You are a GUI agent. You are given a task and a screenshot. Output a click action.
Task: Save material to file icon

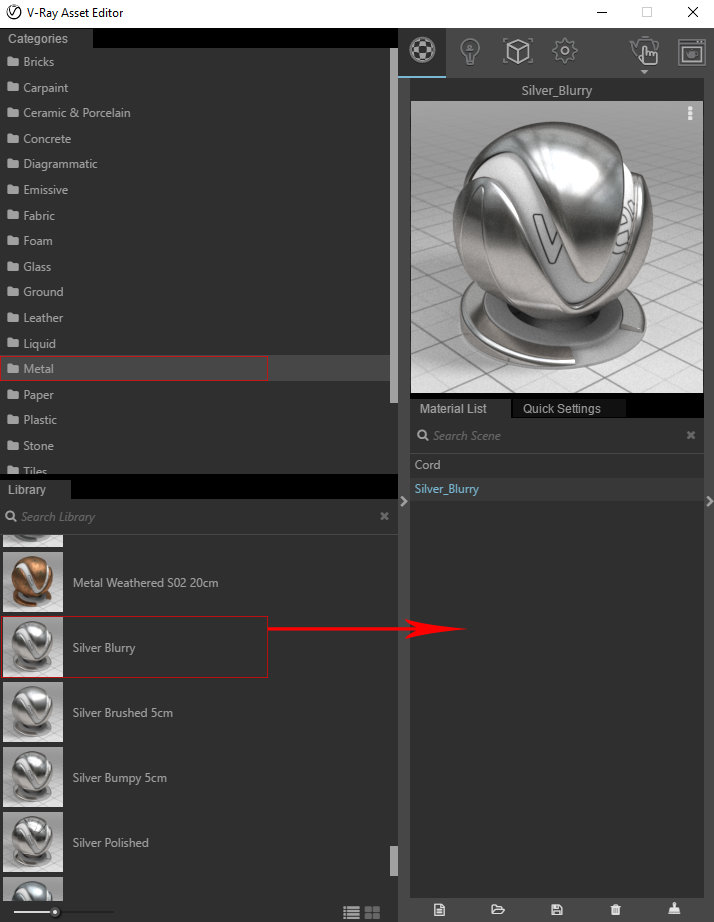pyautogui.click(x=556, y=910)
